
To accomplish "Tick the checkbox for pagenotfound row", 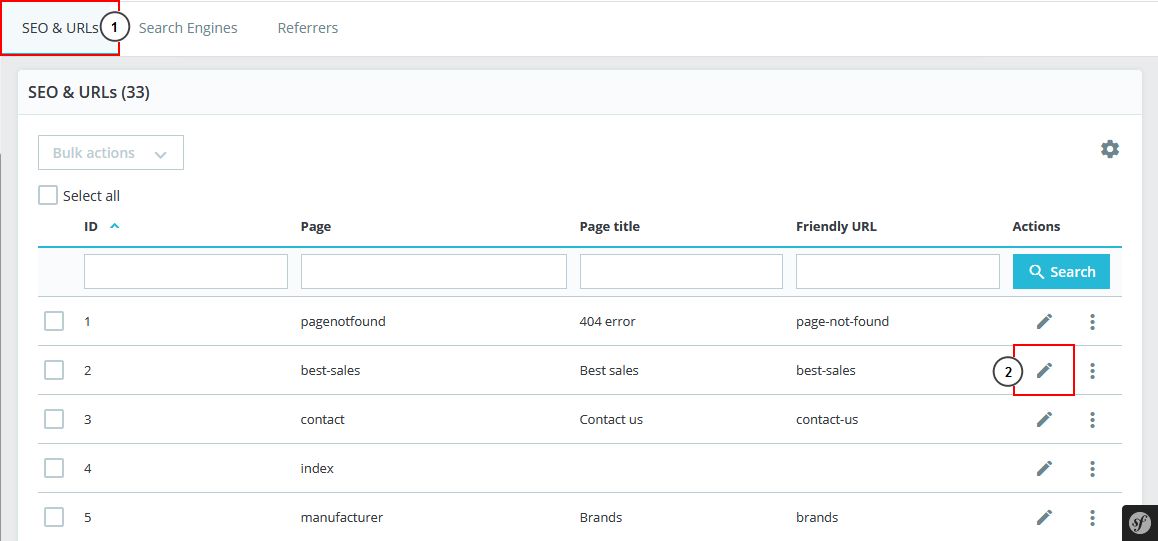I will (x=54, y=321).
